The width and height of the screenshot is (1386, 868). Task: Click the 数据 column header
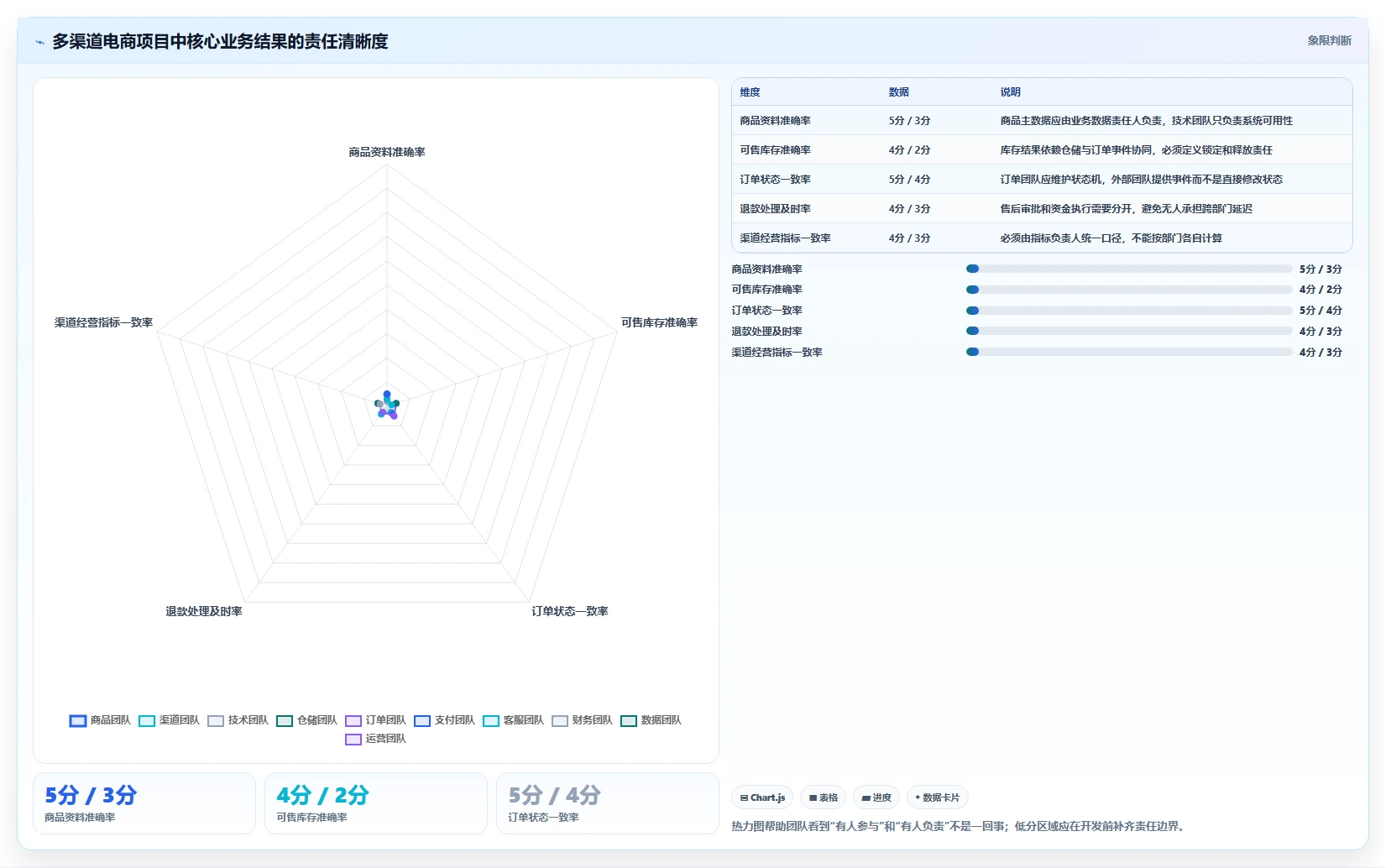(x=899, y=92)
